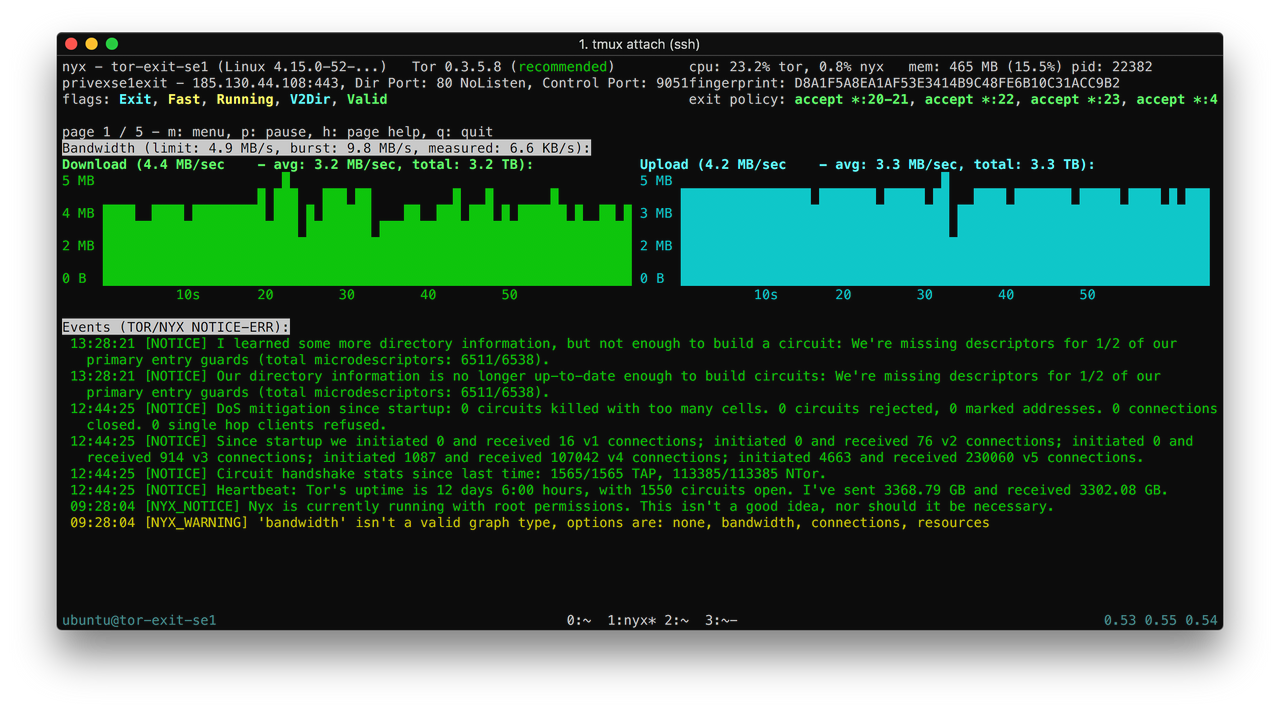Click the yellow minimize window button

coord(91,44)
